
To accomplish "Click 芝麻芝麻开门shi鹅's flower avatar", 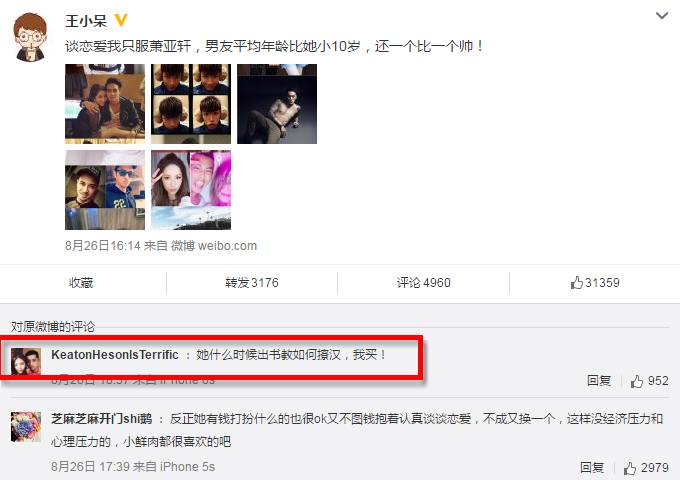I will (26, 427).
